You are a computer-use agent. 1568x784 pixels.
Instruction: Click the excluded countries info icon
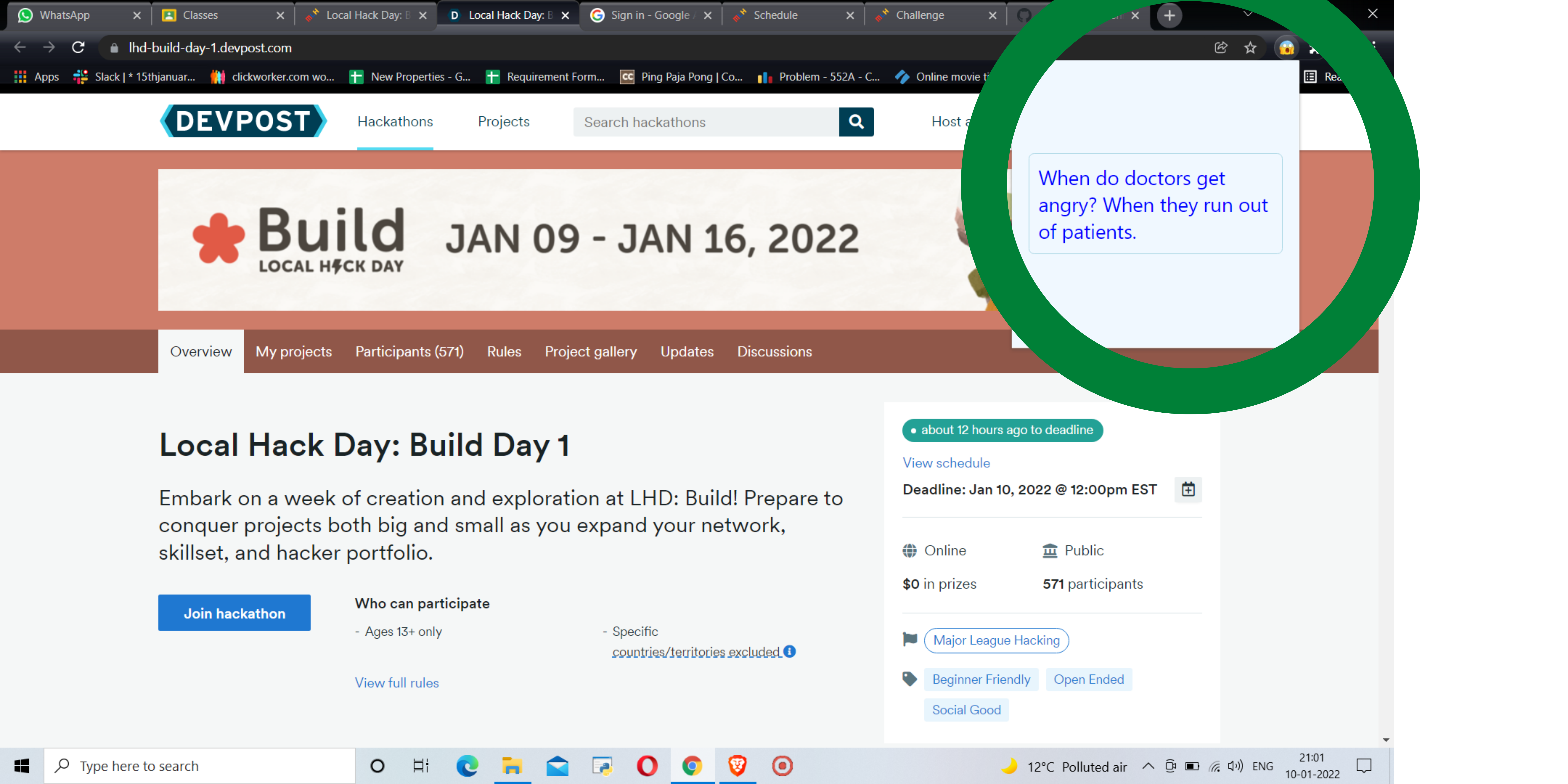789,651
